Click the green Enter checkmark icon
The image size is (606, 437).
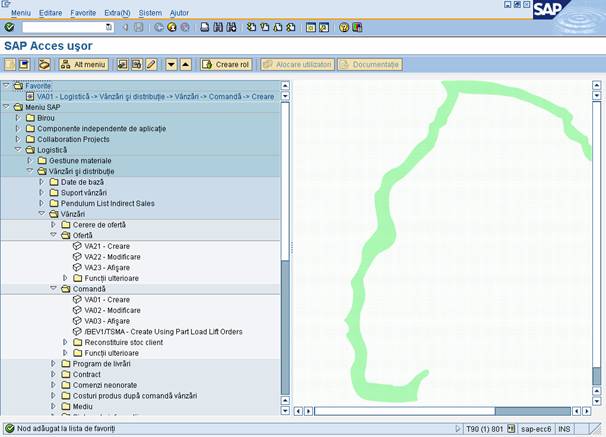(x=9, y=27)
